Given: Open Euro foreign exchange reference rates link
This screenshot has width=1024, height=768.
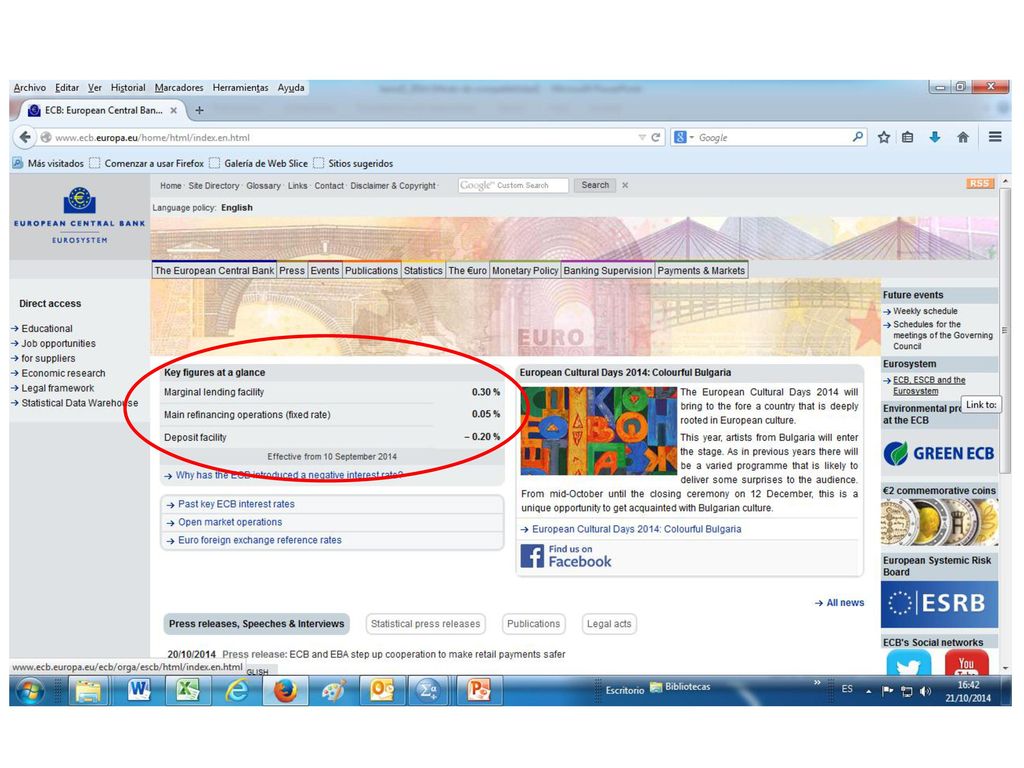Looking at the screenshot, I should click(x=260, y=540).
